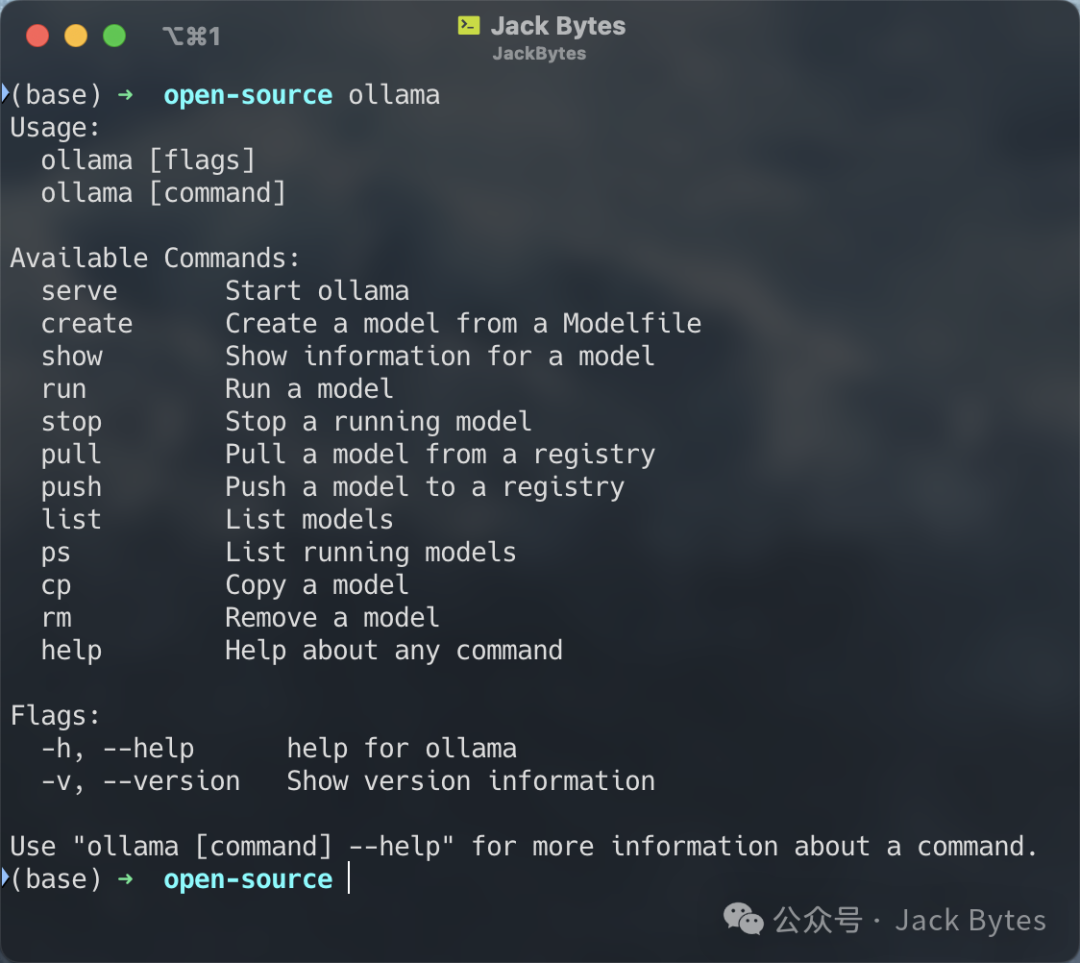Viewport: 1080px width, 963px height.
Task: Click the 'Remove a model' description
Action: (x=333, y=618)
